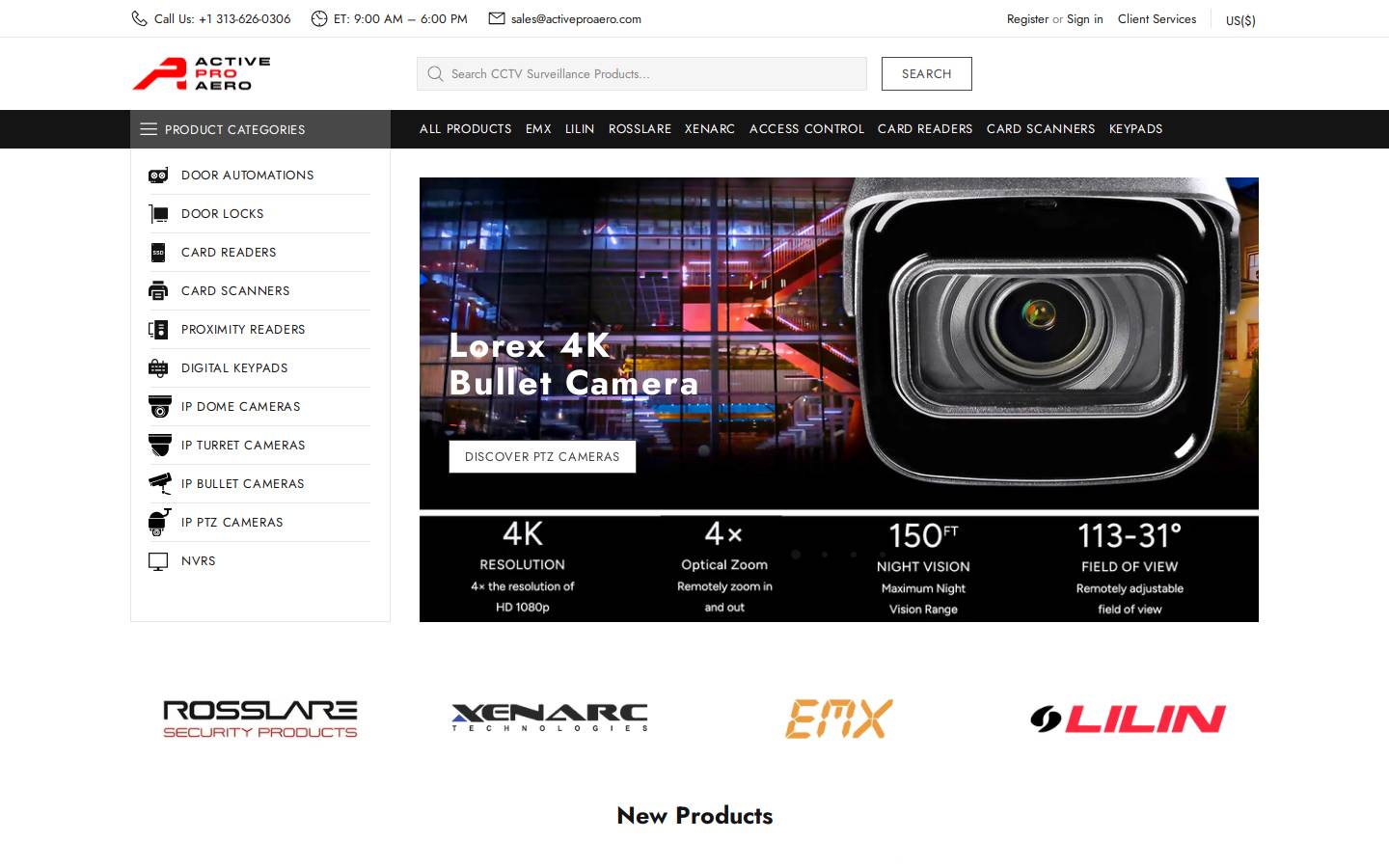Open Keypads in the nav bar
The image size is (1389, 868).
1135,128
